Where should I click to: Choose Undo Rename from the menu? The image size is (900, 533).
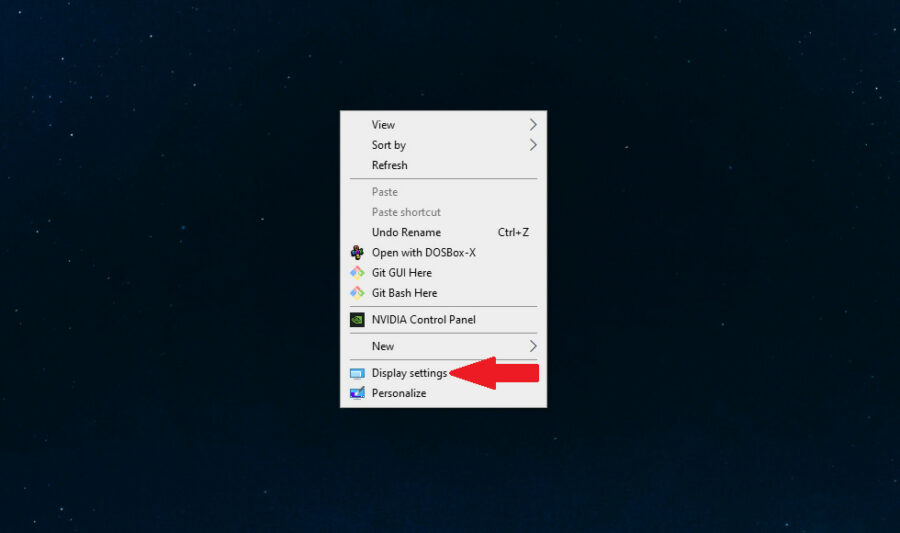point(443,232)
